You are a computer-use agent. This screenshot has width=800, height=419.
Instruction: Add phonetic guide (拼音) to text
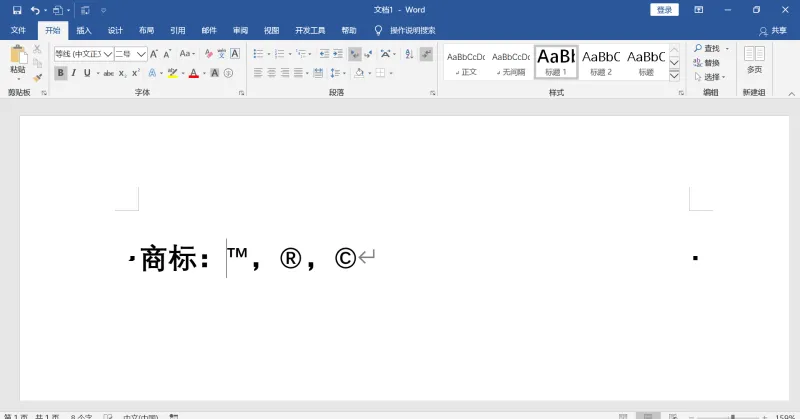click(221, 54)
